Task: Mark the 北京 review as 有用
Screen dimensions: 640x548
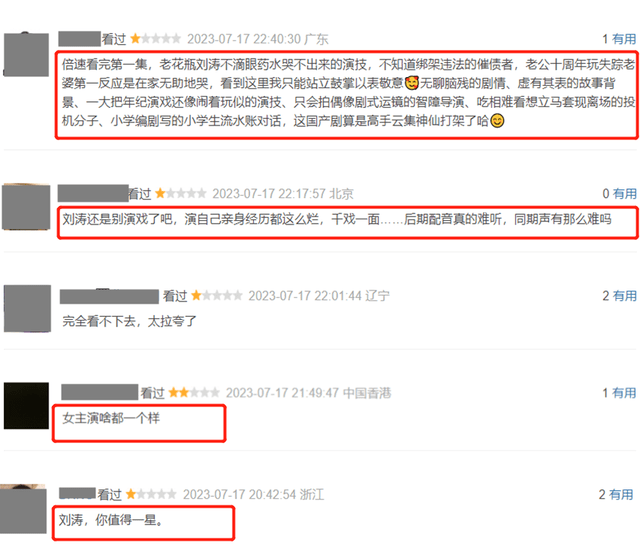Action: click(x=625, y=193)
